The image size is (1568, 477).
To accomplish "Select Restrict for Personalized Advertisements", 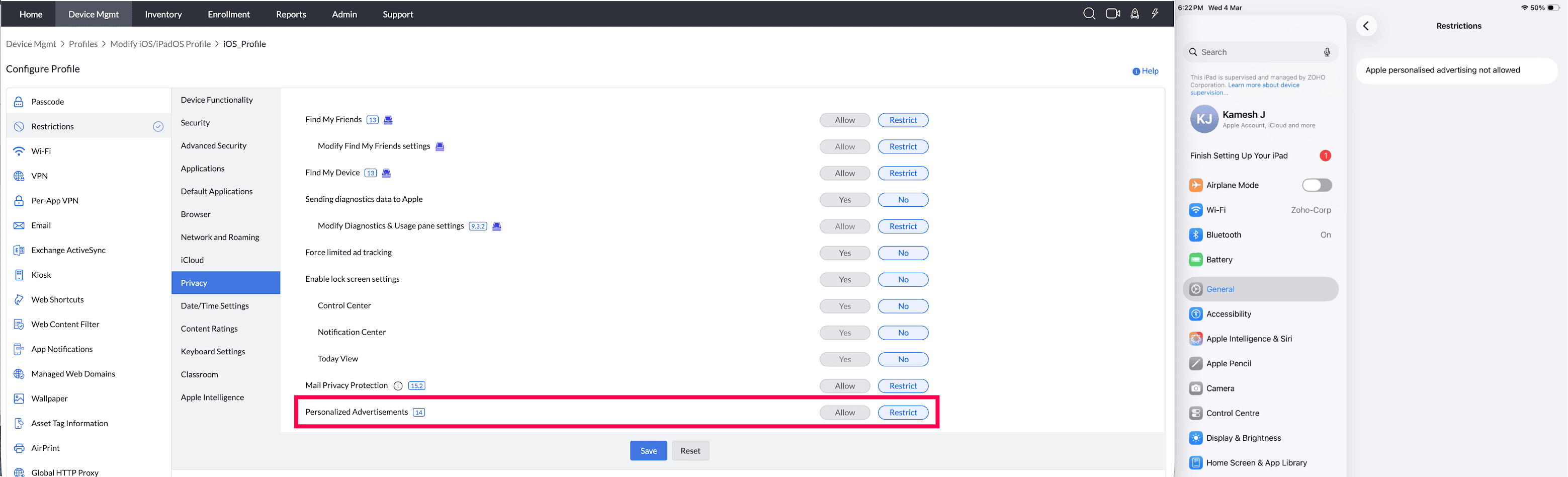I will pos(903,413).
